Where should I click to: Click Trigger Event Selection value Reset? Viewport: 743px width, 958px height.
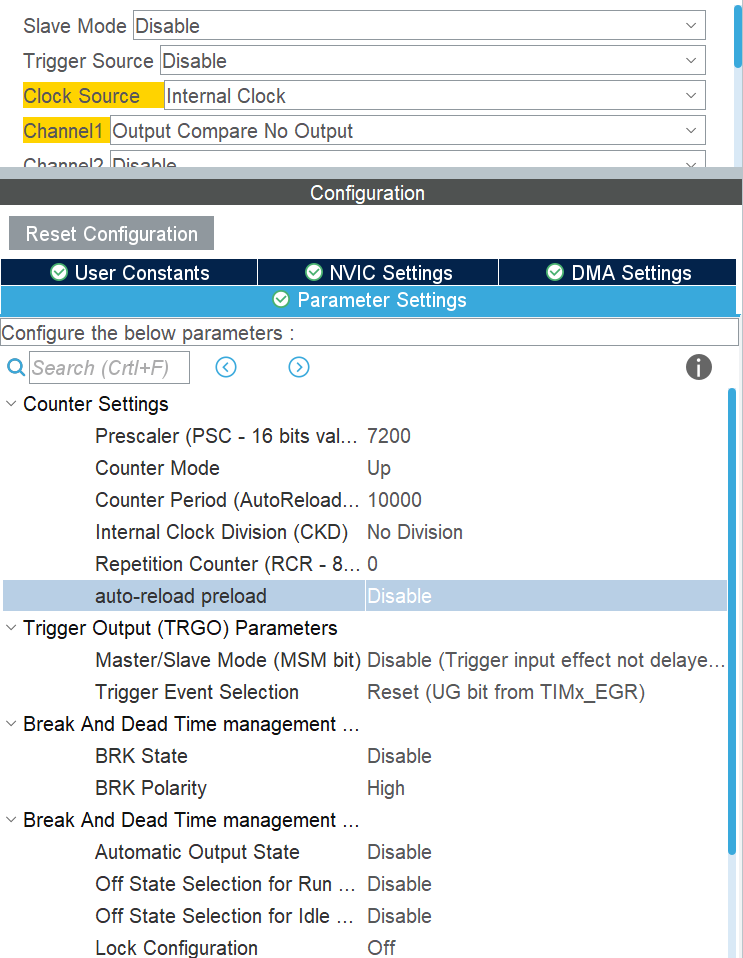coord(506,692)
